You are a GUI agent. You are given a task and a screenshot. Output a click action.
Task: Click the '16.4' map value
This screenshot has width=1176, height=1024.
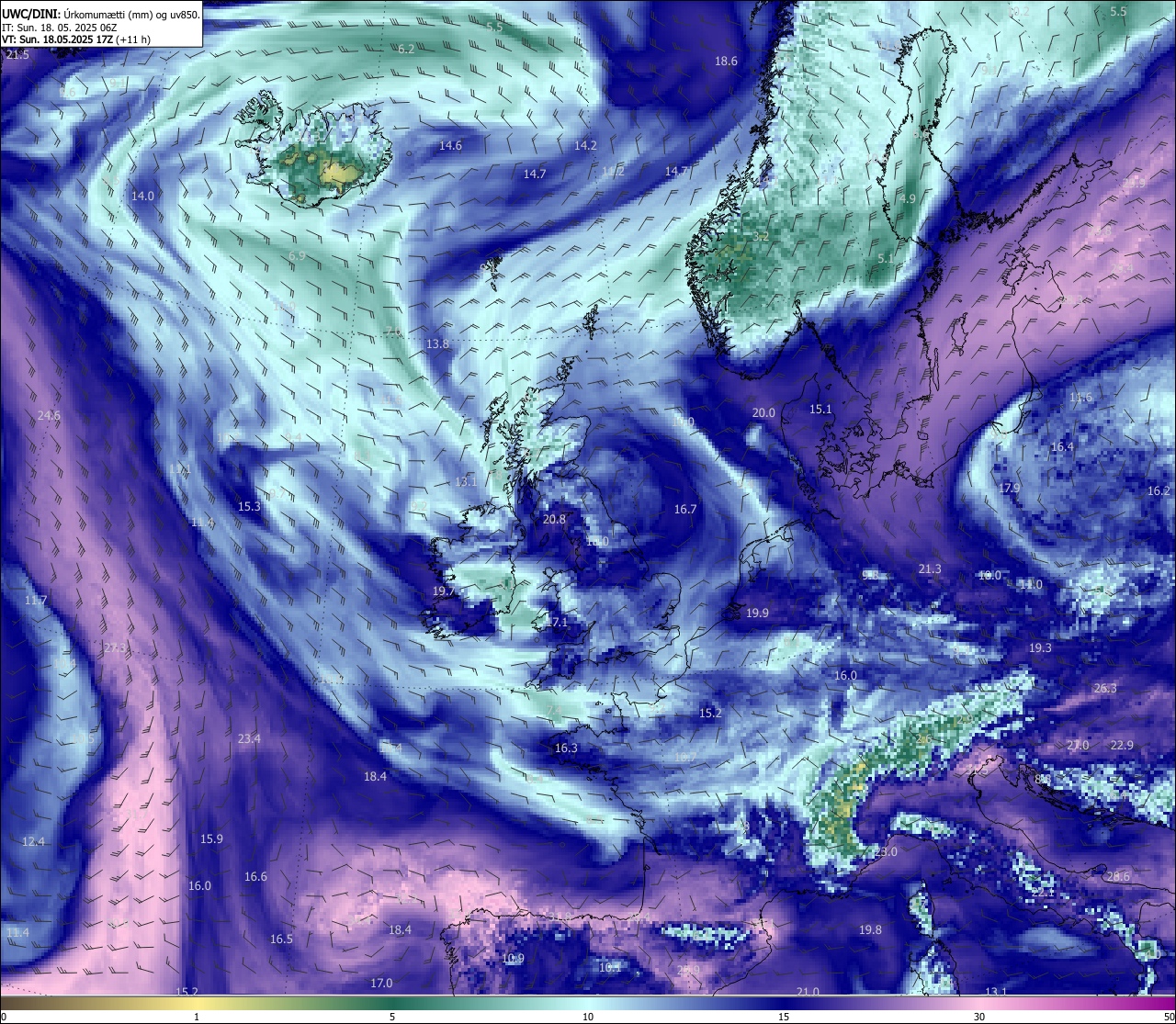1061,446
